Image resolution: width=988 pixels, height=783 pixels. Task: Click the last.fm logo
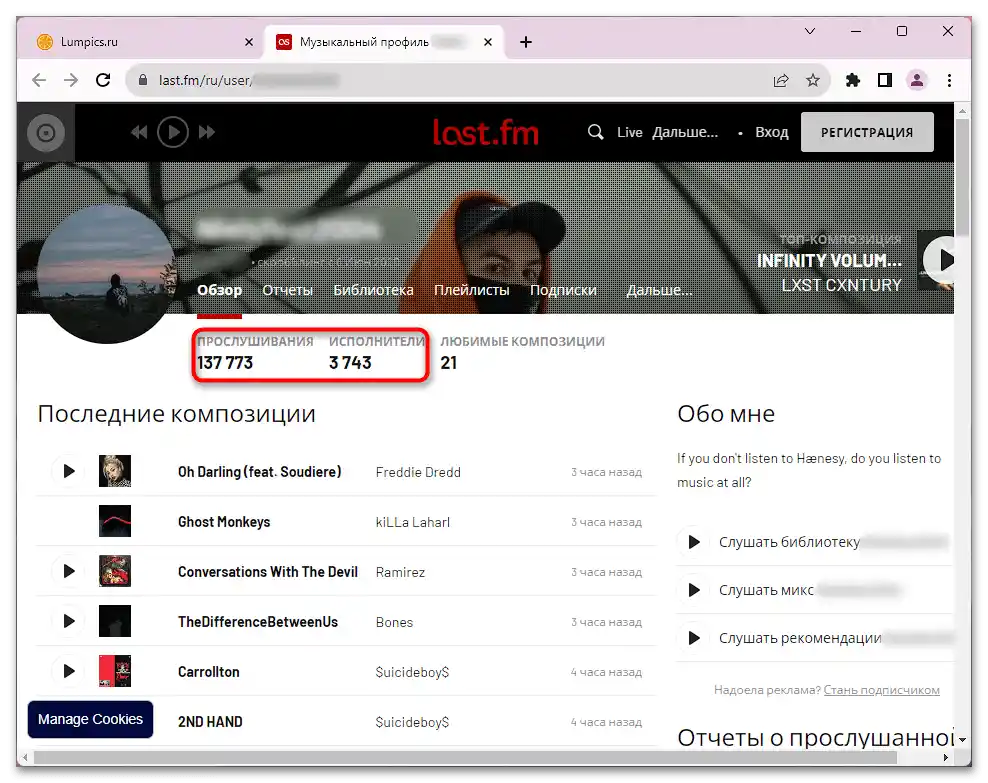pos(485,132)
